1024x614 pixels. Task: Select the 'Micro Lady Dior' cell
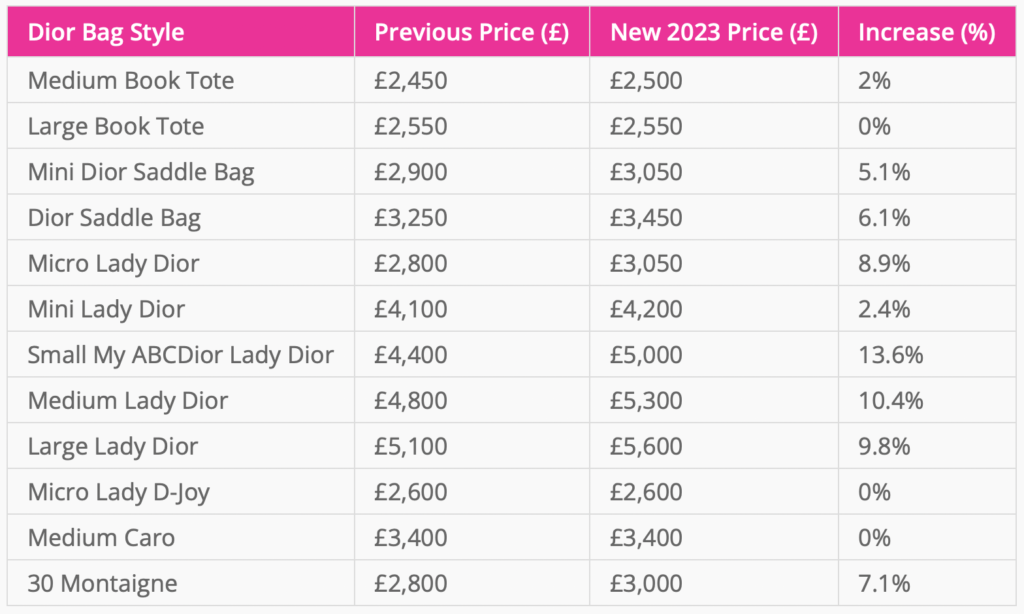114,264
